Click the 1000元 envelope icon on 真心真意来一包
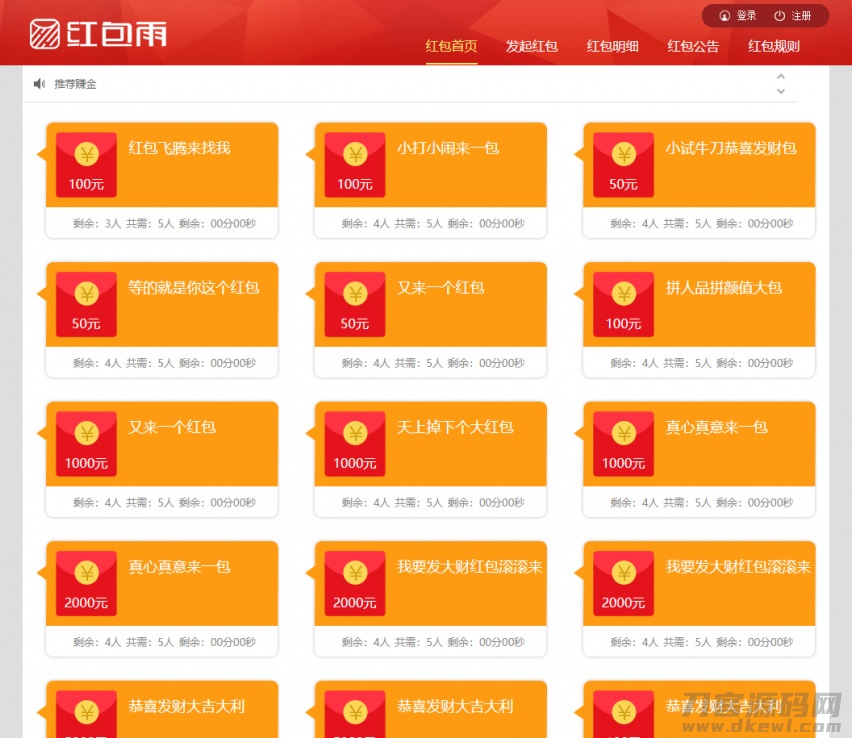 (623, 444)
